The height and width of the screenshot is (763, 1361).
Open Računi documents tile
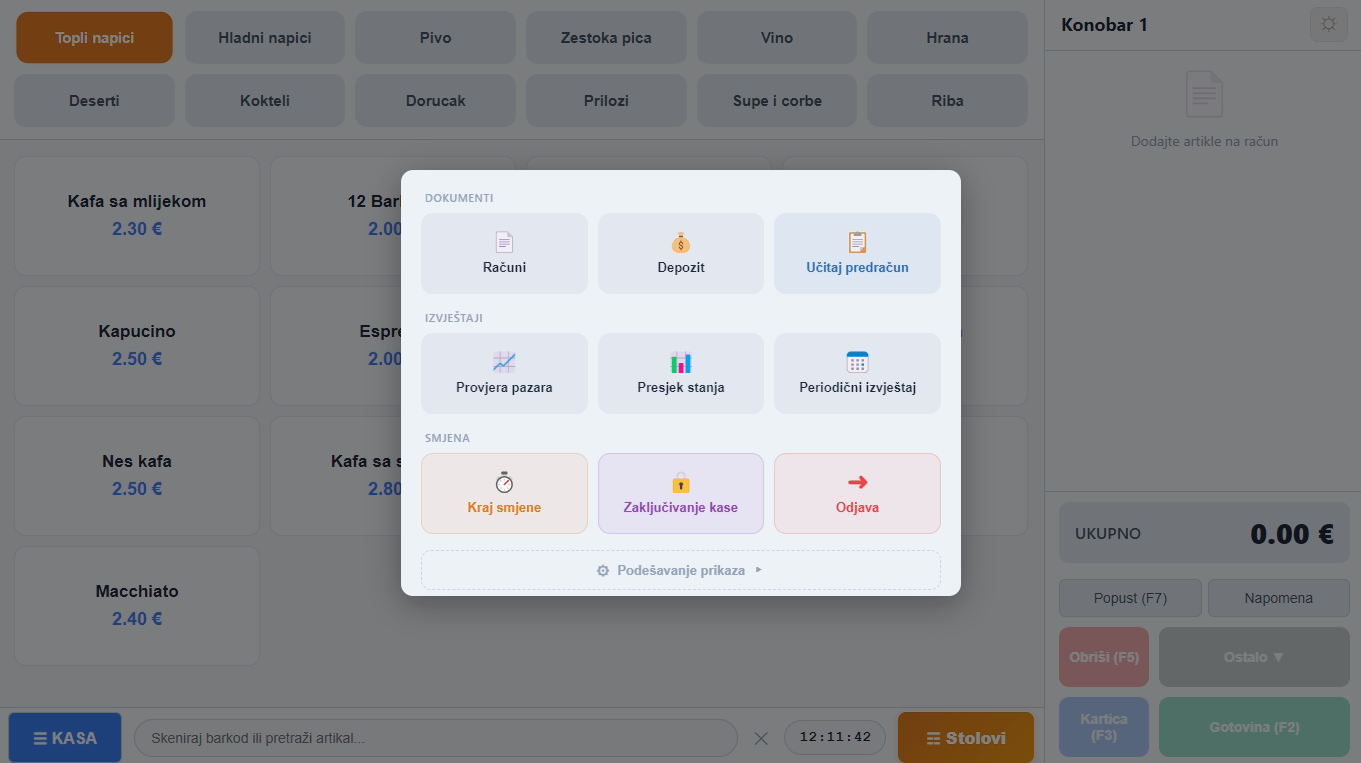click(x=504, y=253)
